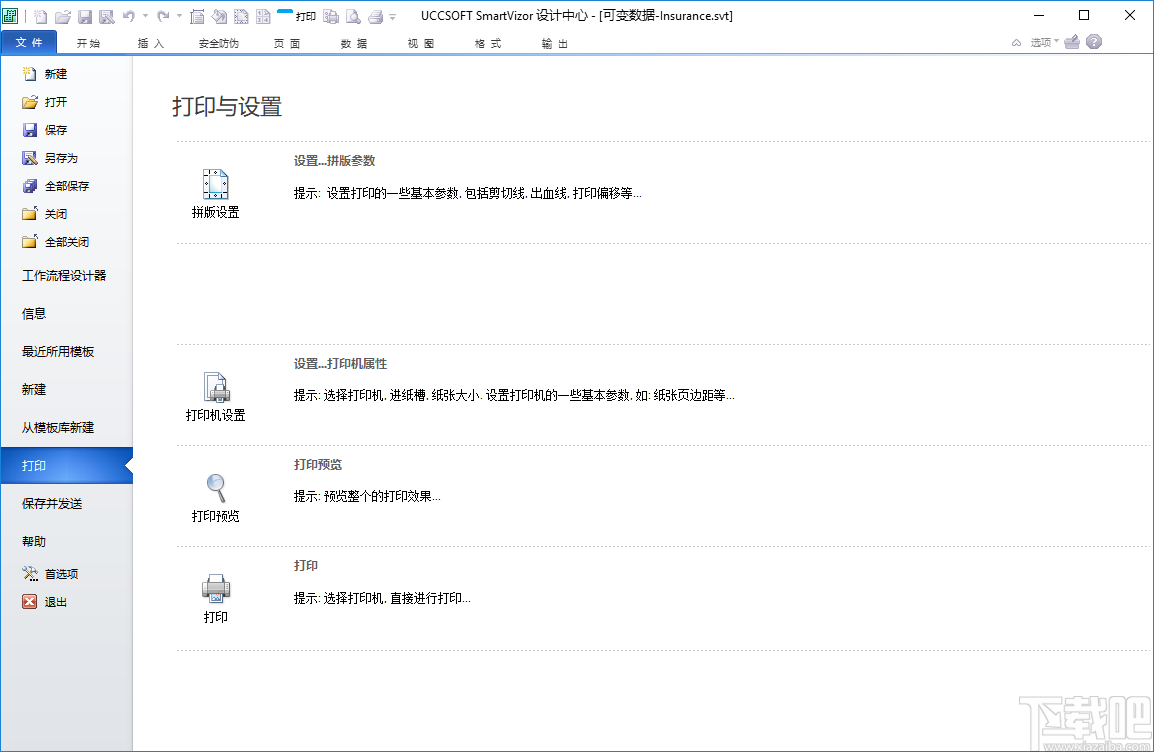Screen dimensions: 1154x752
Task: Expand the 选项 options dropdown
Action: [1055, 42]
